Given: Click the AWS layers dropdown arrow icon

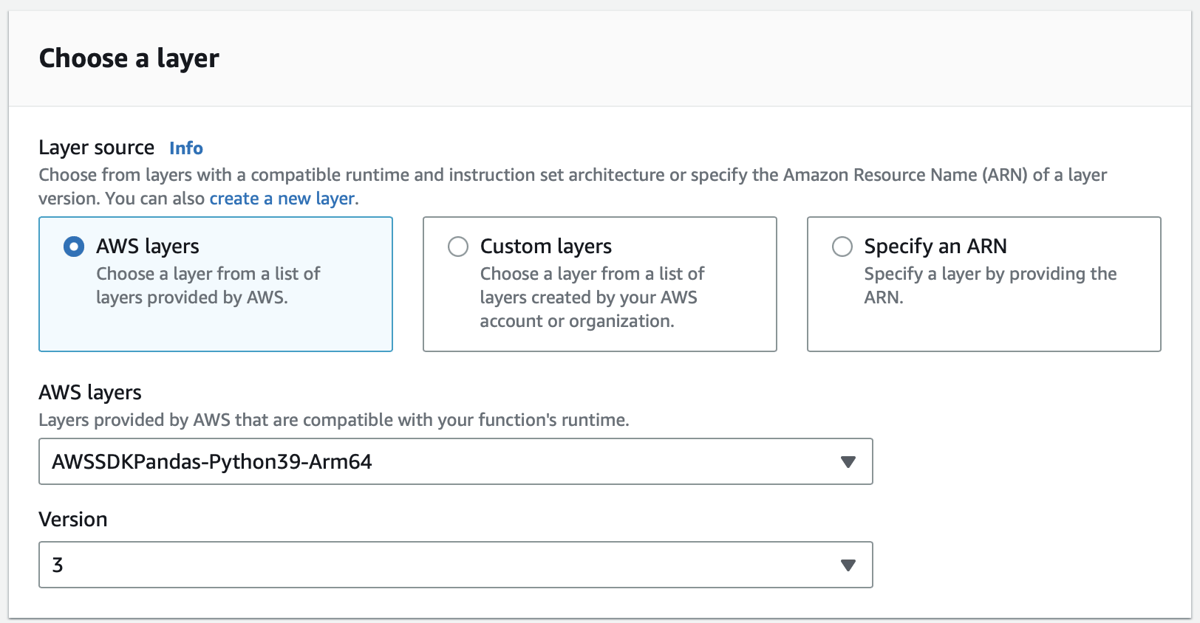Looking at the screenshot, I should [849, 461].
